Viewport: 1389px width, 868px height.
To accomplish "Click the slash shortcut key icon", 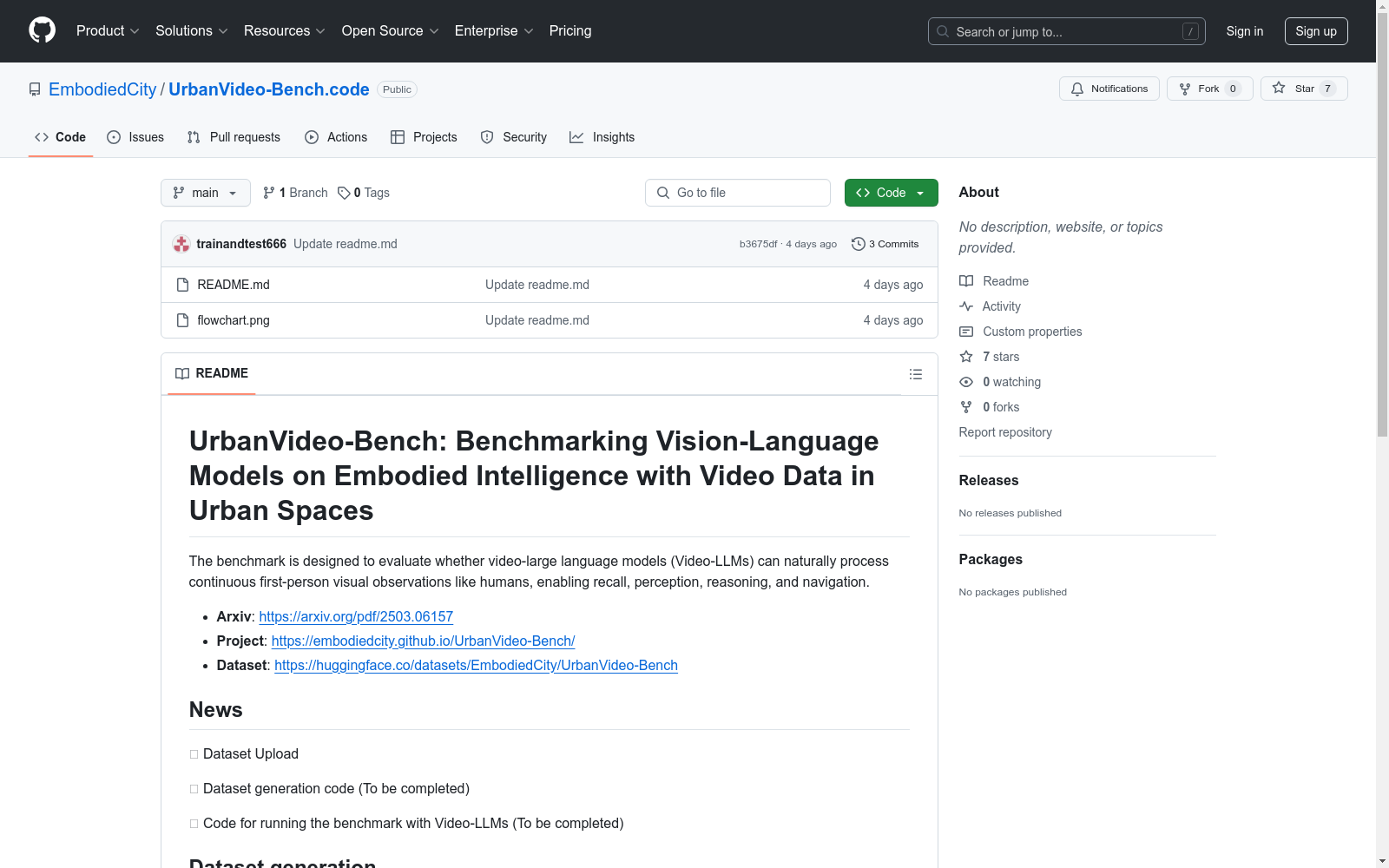I will tap(1190, 31).
